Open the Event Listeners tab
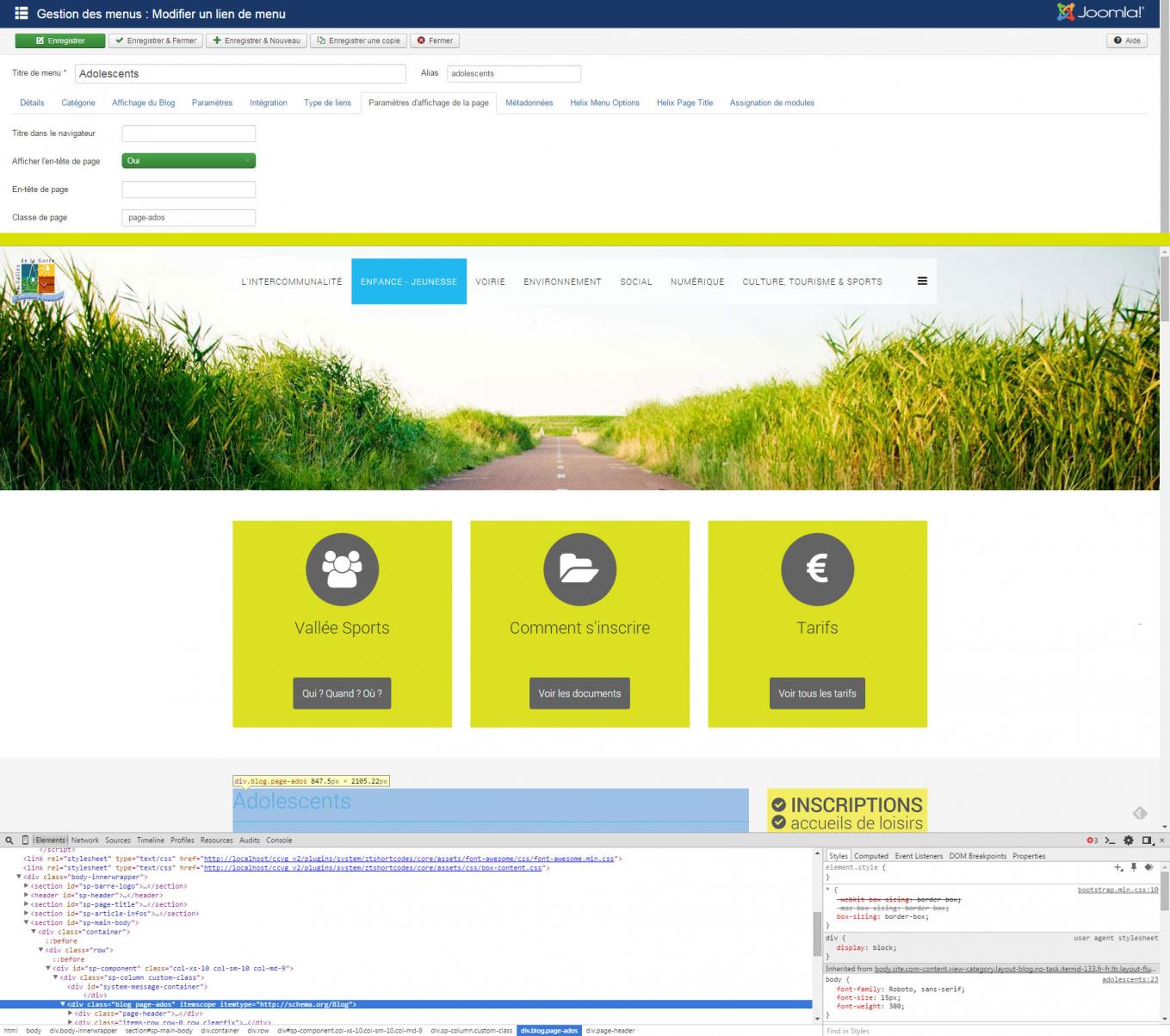This screenshot has width=1170, height=1036. pyautogui.click(x=919, y=856)
